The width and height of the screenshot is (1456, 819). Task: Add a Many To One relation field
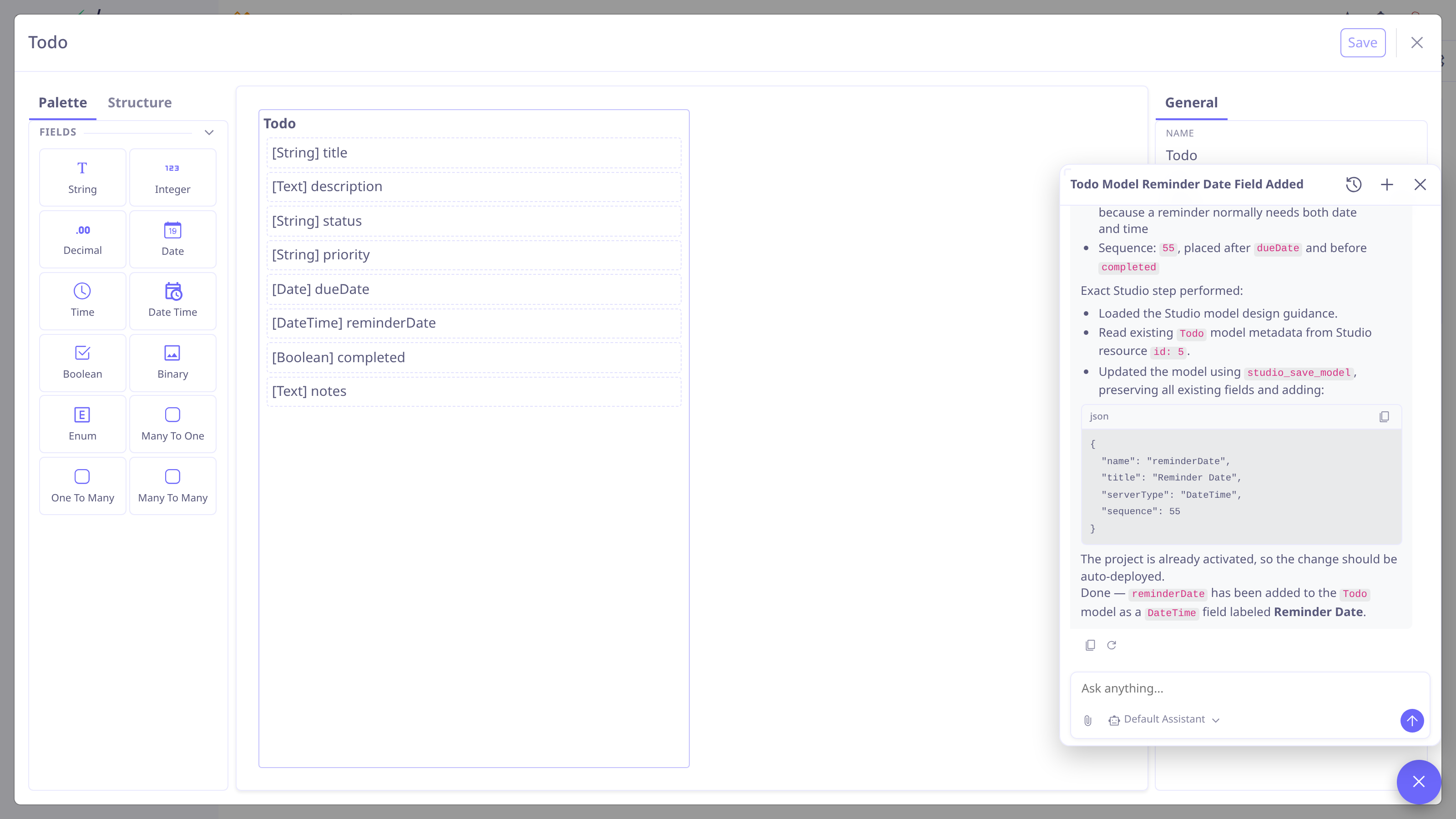pyautogui.click(x=172, y=424)
